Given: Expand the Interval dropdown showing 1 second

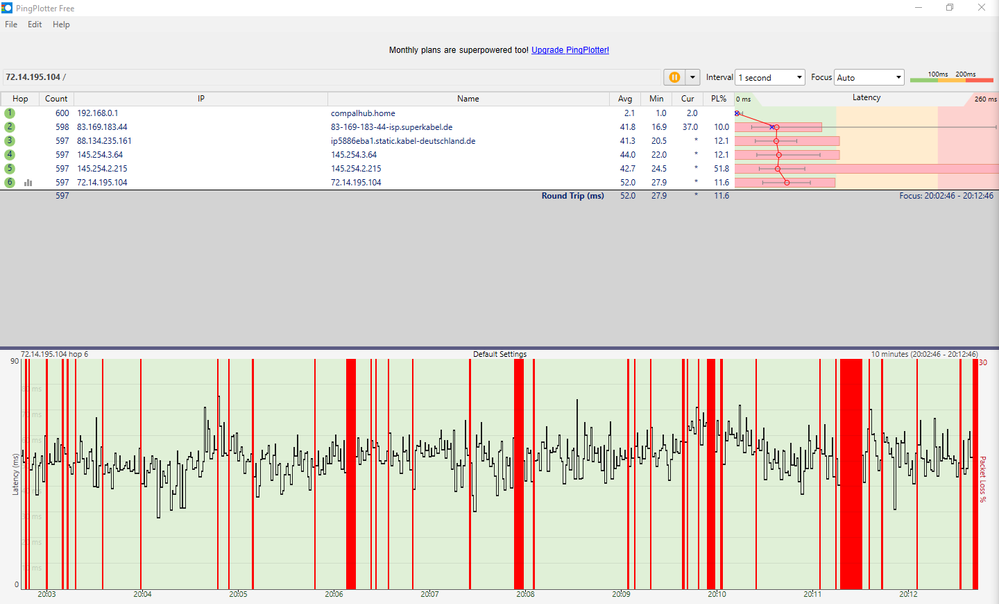Looking at the screenshot, I should click(769, 77).
